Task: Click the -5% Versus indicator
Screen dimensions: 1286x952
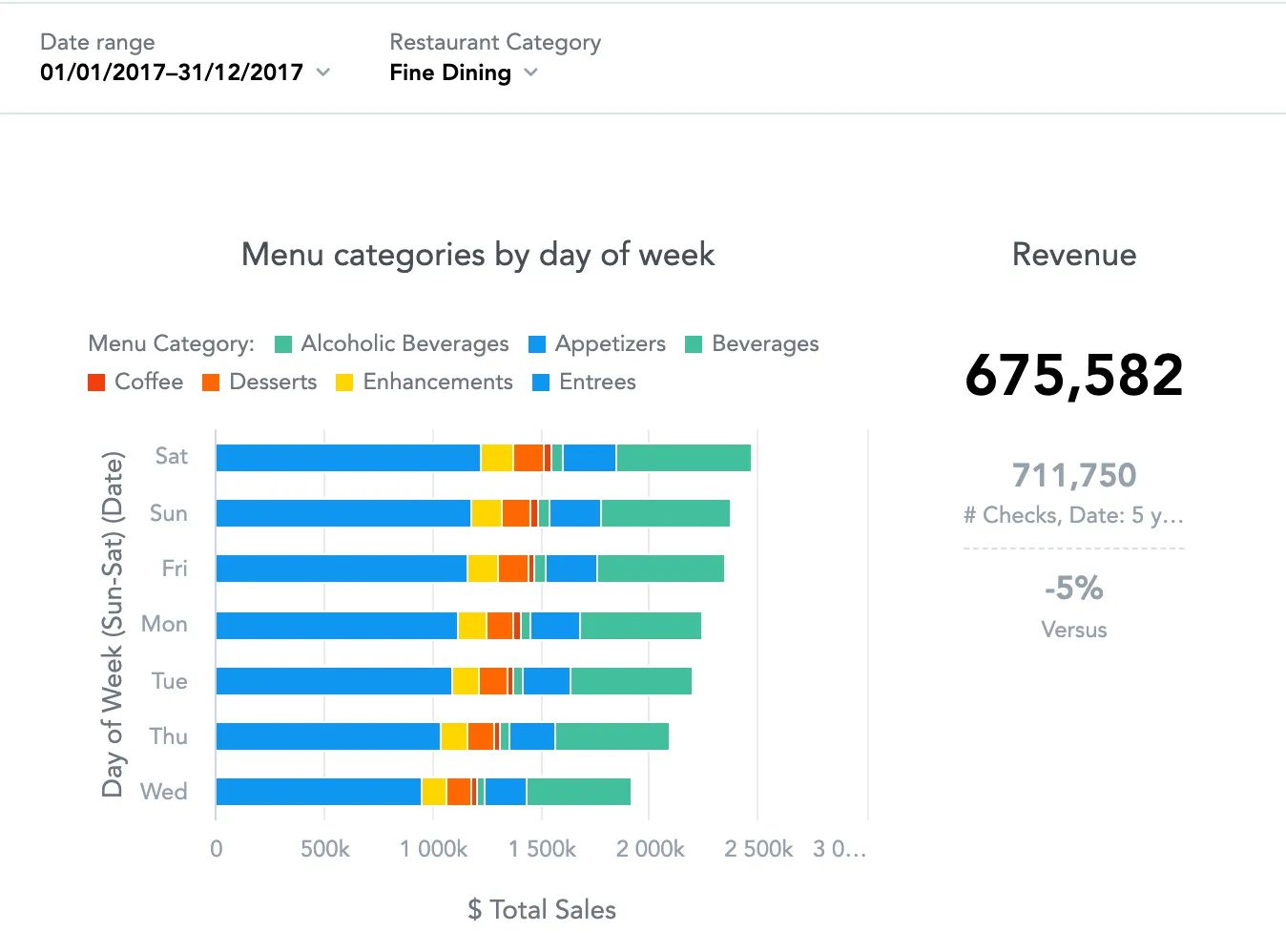Action: click(1073, 589)
